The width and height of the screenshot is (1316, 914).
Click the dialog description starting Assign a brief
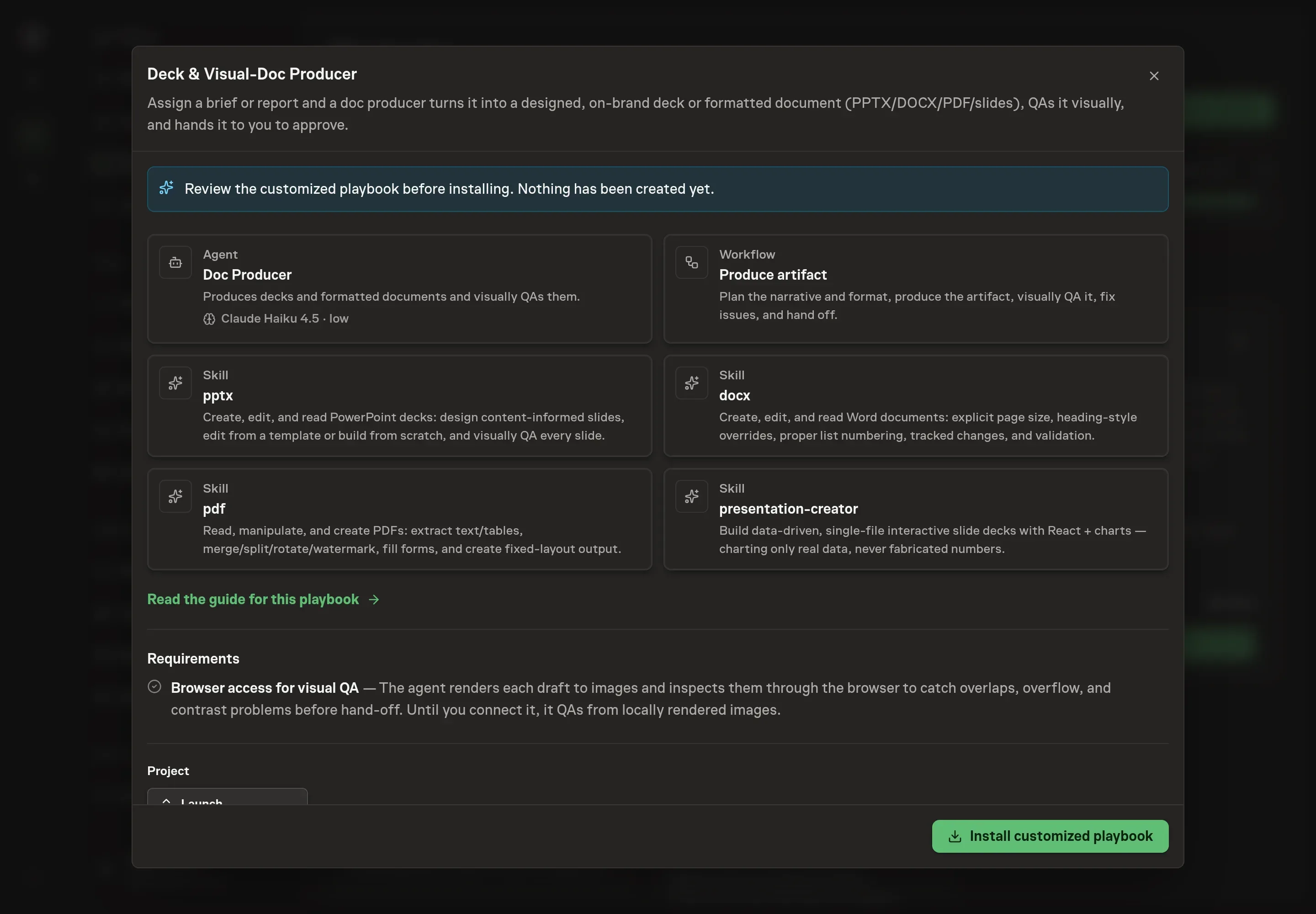click(636, 114)
